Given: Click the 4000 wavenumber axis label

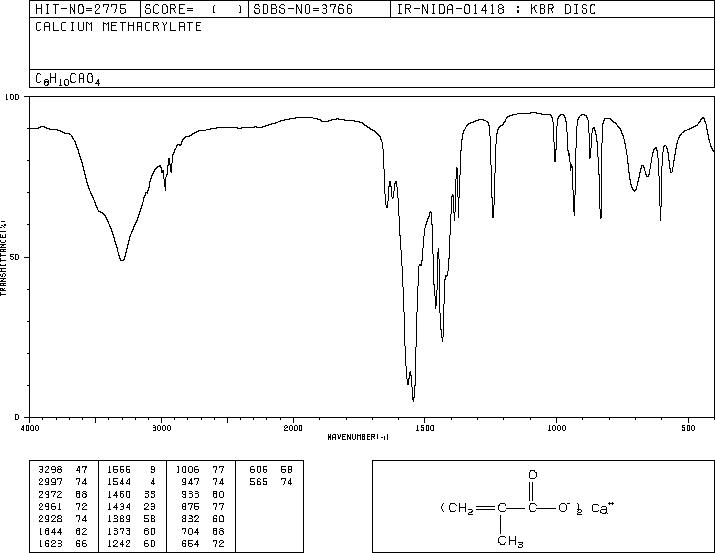Looking at the screenshot, I should point(30,428).
